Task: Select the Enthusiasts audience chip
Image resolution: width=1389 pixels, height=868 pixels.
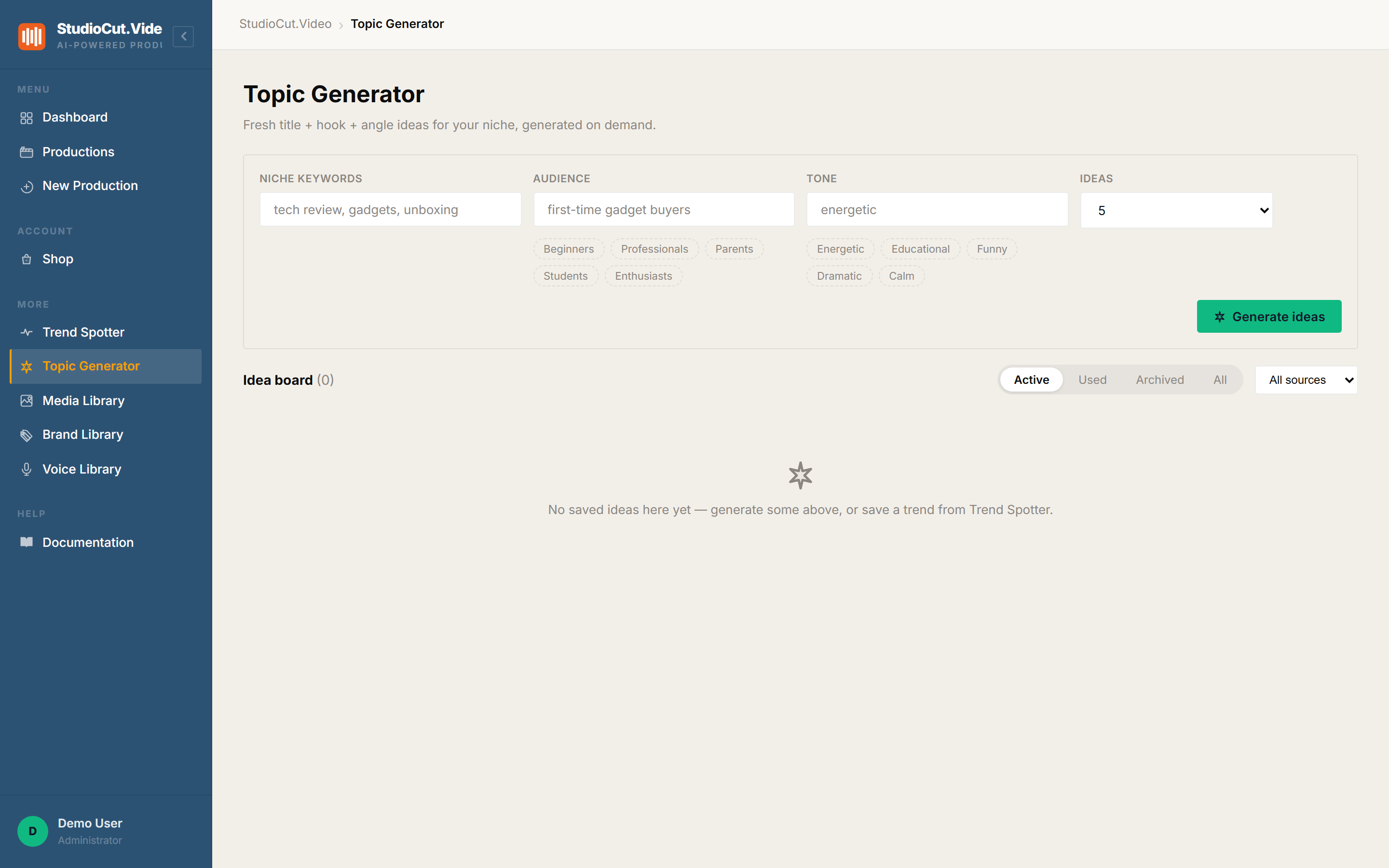Action: pyautogui.click(x=643, y=276)
